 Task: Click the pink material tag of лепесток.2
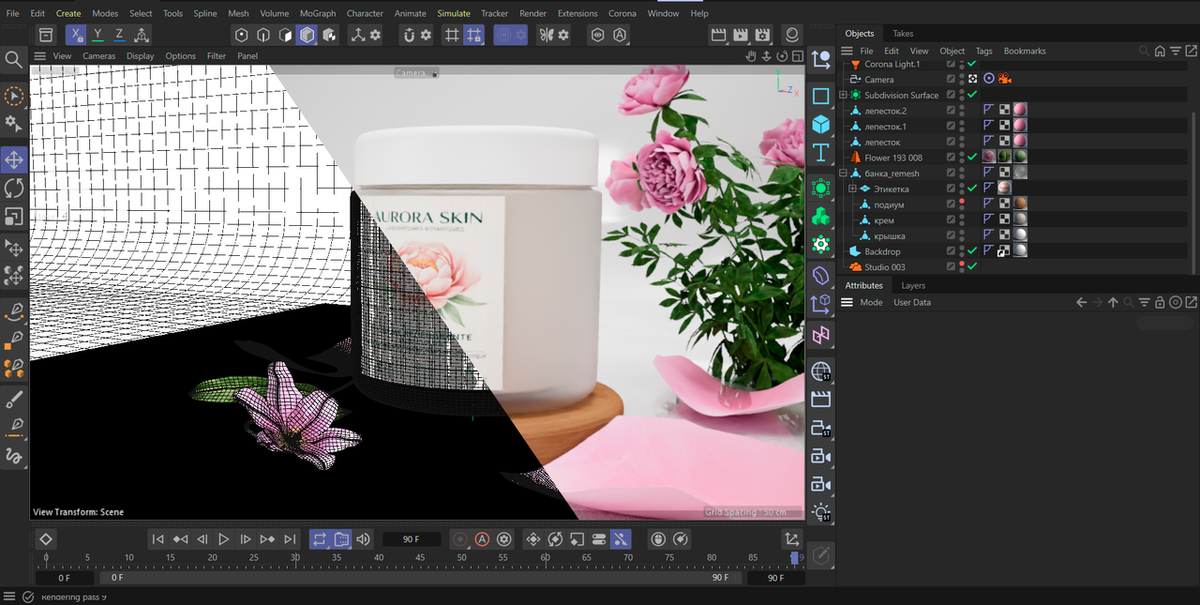[1019, 110]
